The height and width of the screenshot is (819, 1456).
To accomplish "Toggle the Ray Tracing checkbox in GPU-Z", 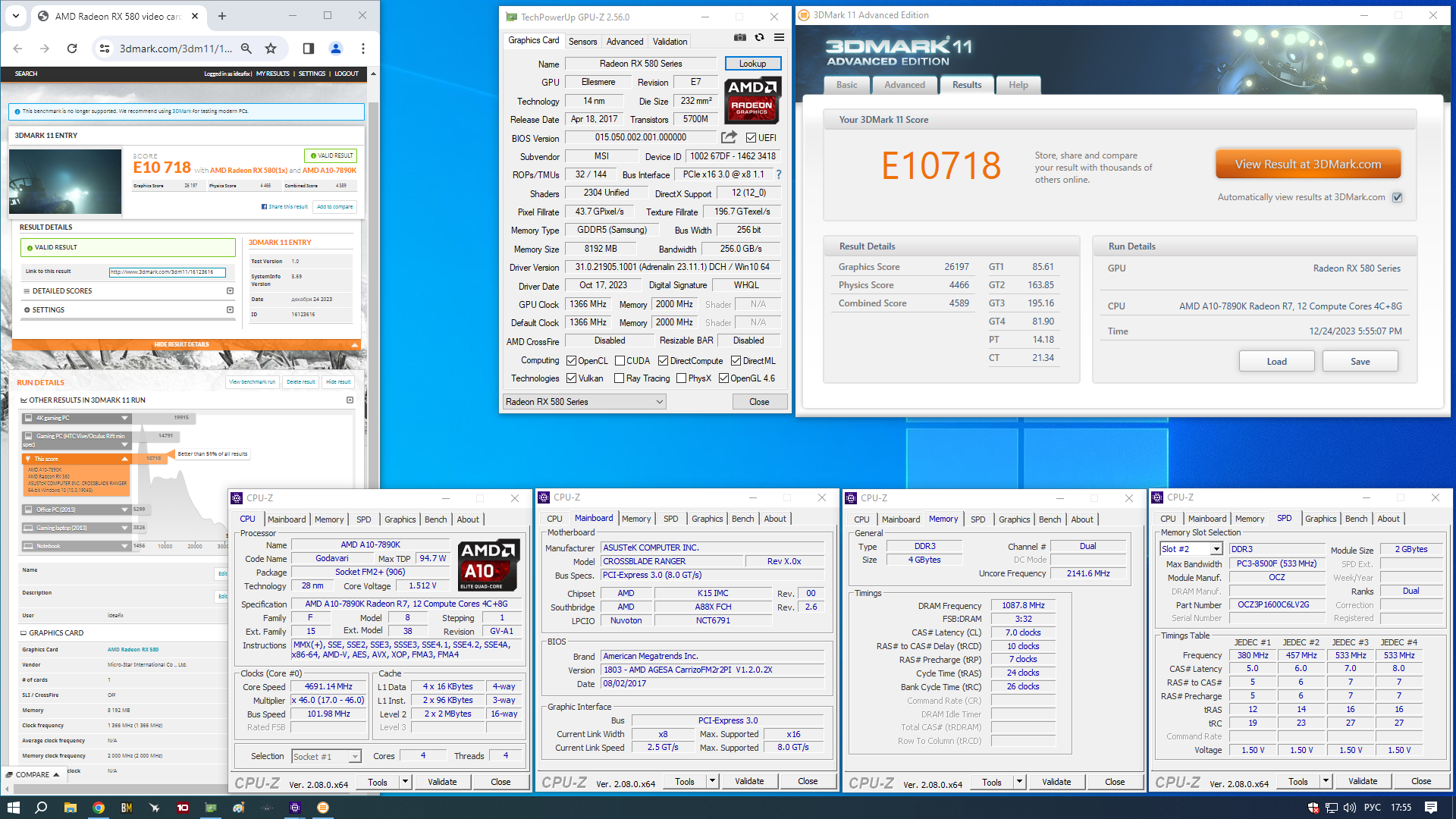I will coord(619,378).
